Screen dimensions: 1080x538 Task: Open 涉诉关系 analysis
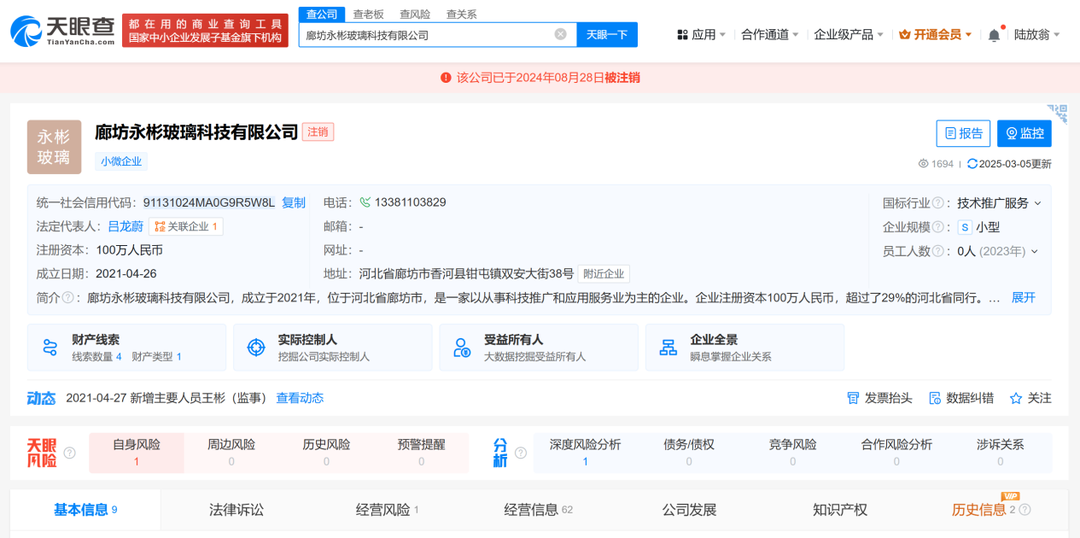pyautogui.click(x=1000, y=453)
